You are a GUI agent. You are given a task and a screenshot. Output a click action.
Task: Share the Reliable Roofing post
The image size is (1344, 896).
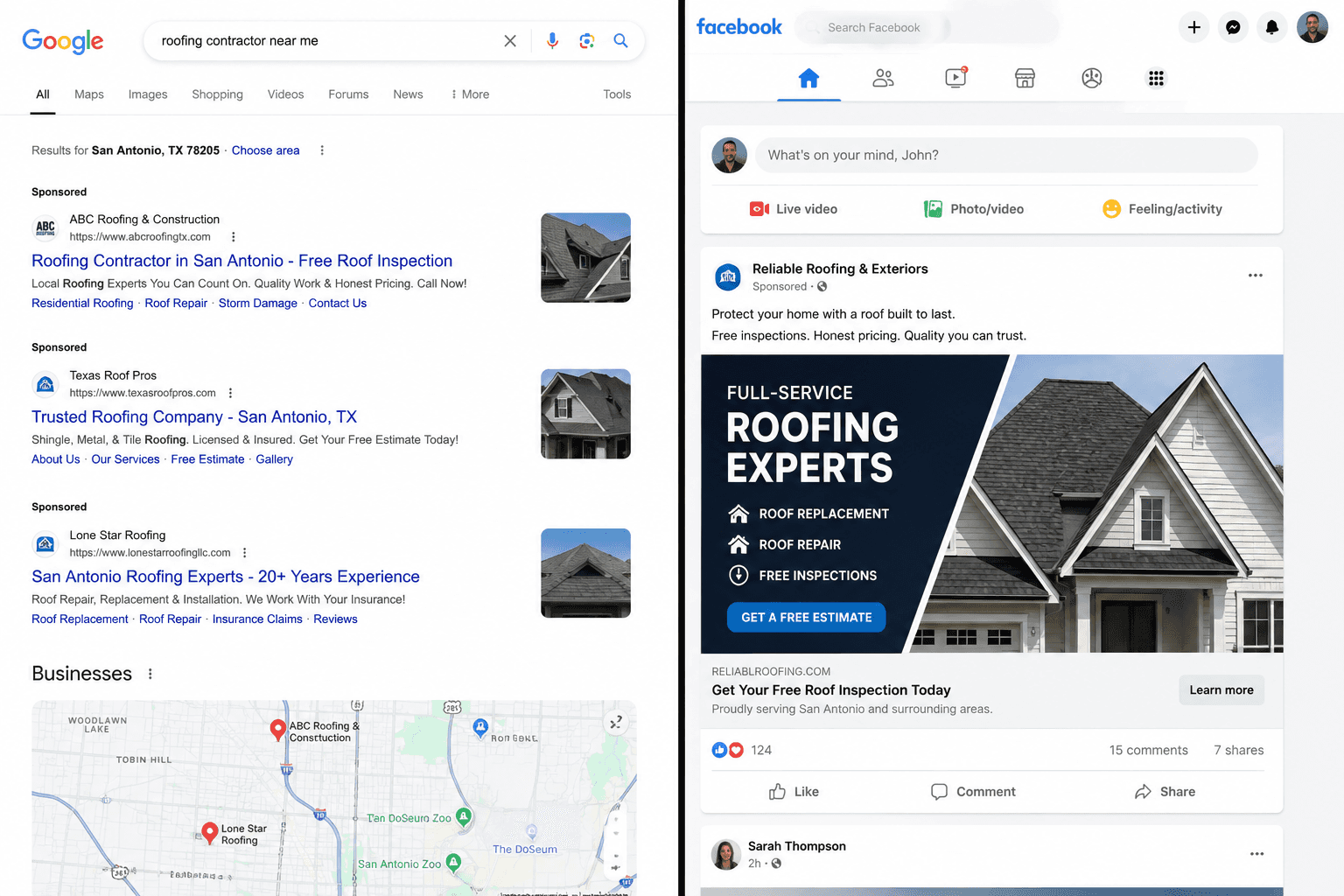pos(1165,792)
